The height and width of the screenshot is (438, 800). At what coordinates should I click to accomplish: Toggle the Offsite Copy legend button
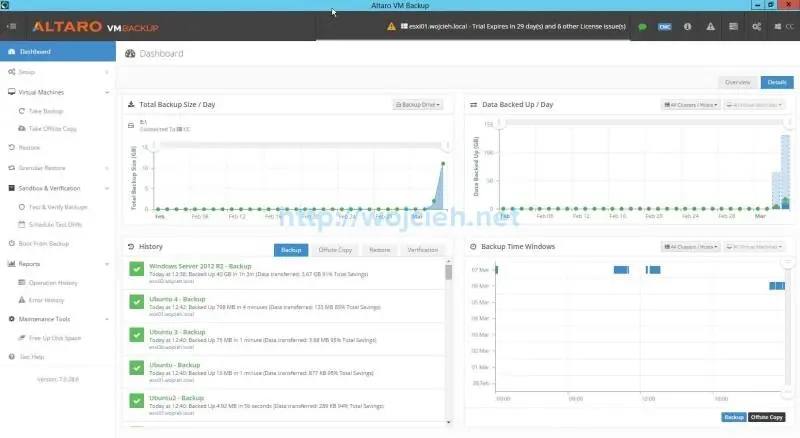coord(766,417)
